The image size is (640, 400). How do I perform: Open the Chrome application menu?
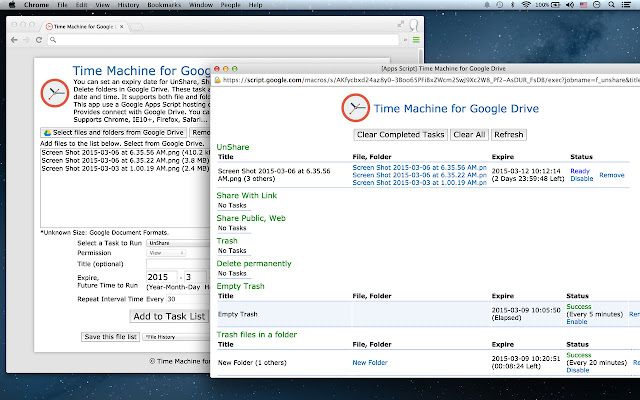click(x=36, y=5)
